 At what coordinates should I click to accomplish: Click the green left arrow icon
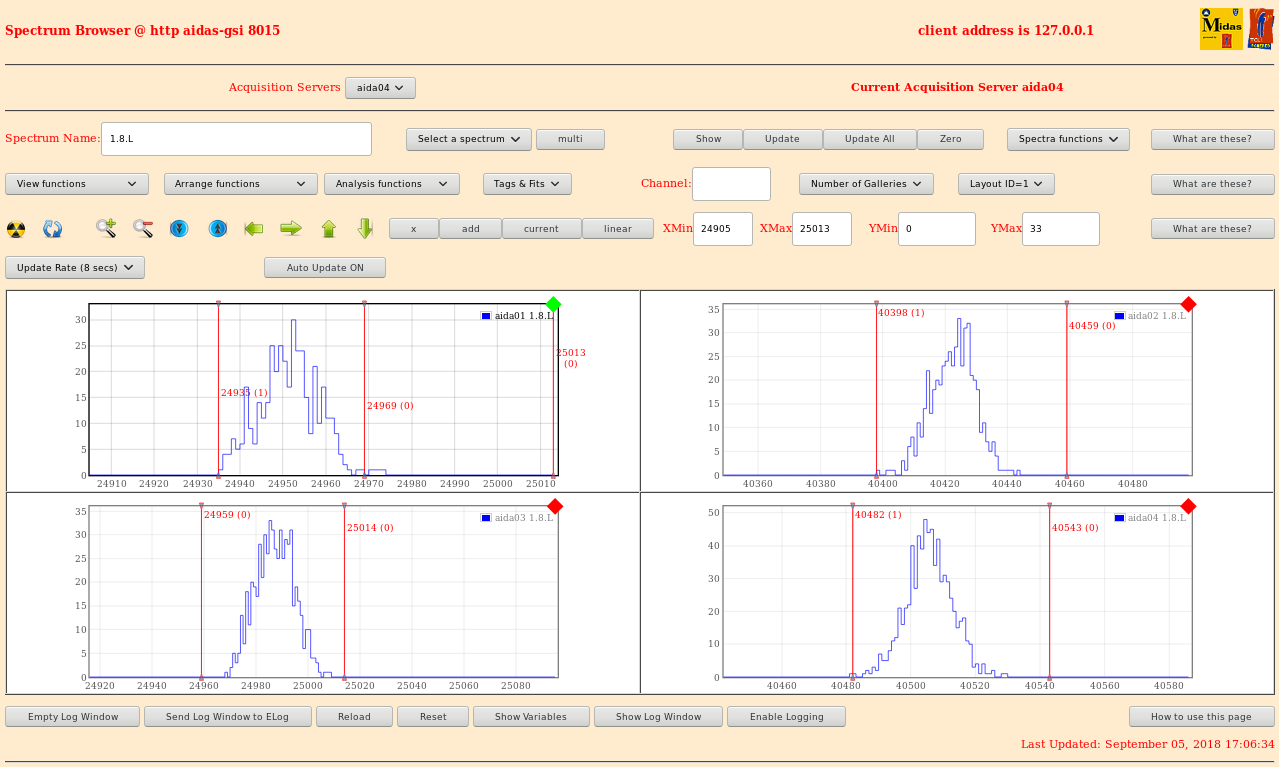pyautogui.click(x=254, y=229)
